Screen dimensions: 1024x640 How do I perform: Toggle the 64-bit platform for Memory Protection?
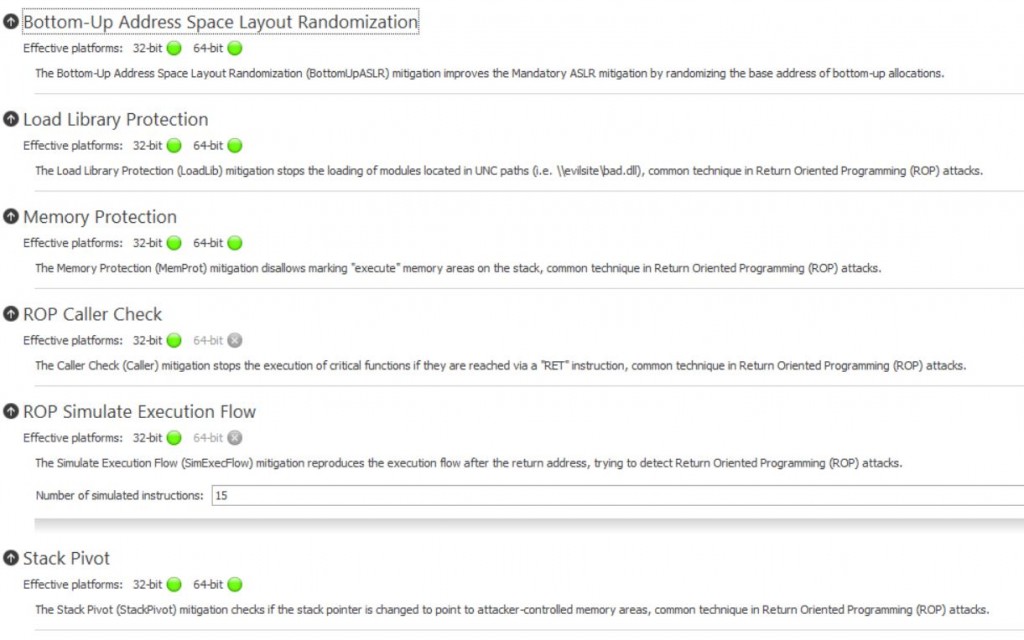click(233, 242)
